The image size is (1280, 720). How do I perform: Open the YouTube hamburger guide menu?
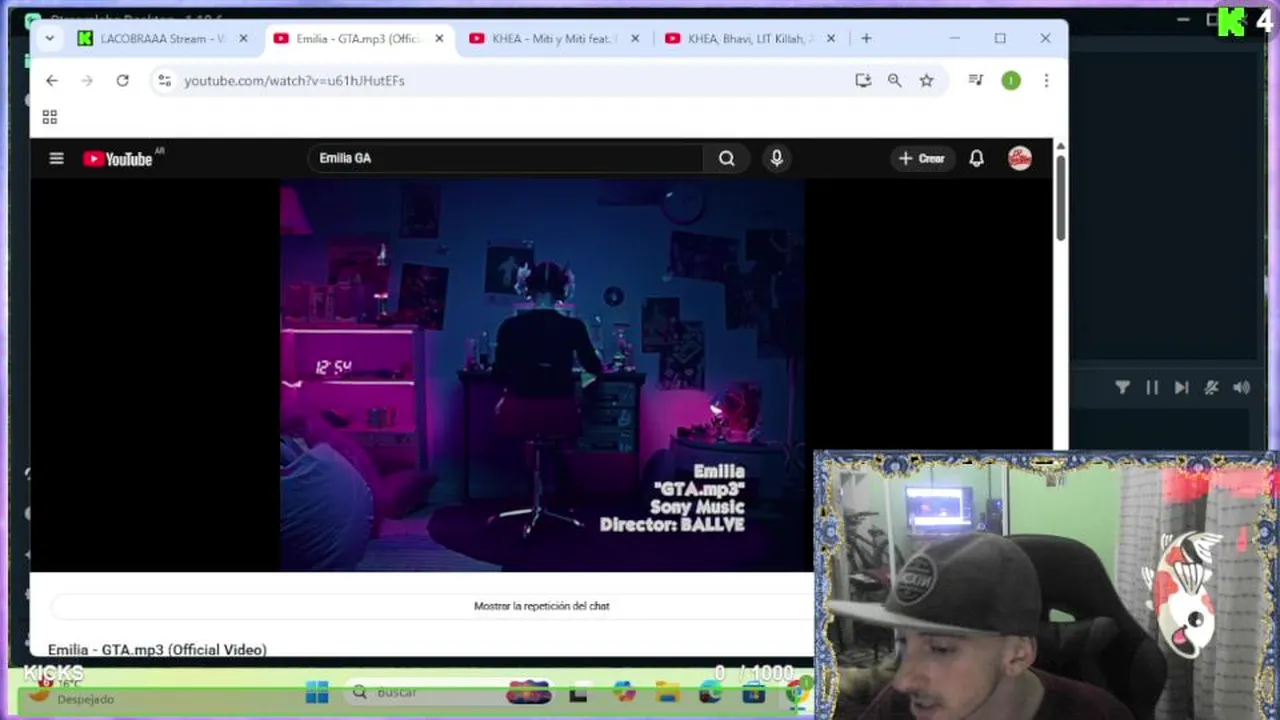click(56, 158)
